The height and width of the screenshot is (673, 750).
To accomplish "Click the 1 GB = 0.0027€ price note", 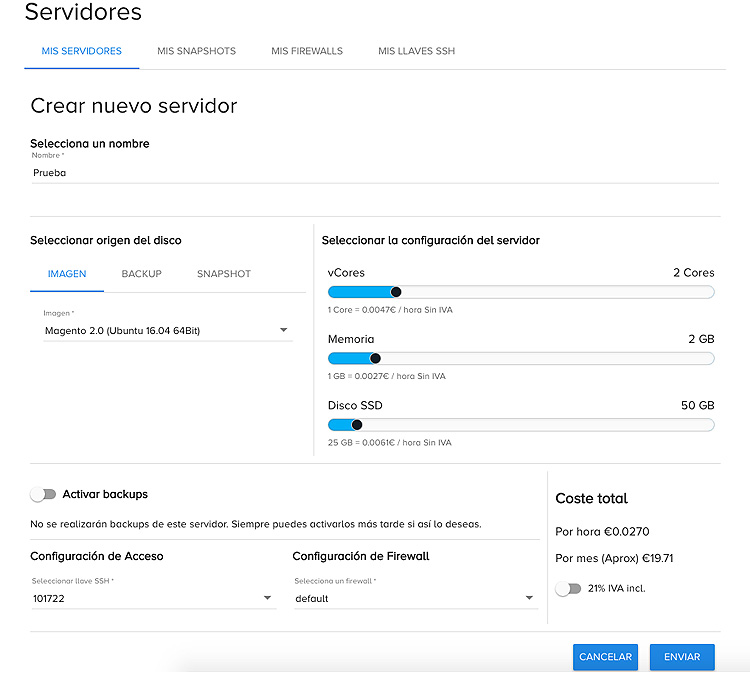I will click(386, 376).
